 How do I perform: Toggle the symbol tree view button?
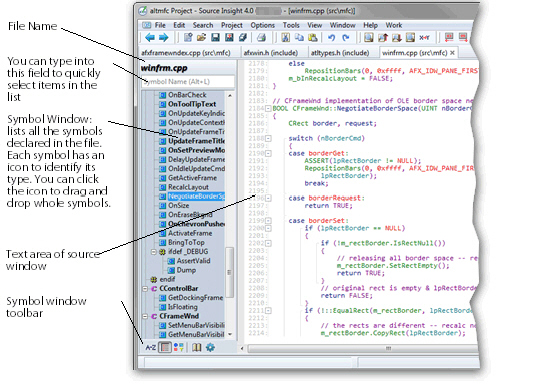[x=165, y=347]
